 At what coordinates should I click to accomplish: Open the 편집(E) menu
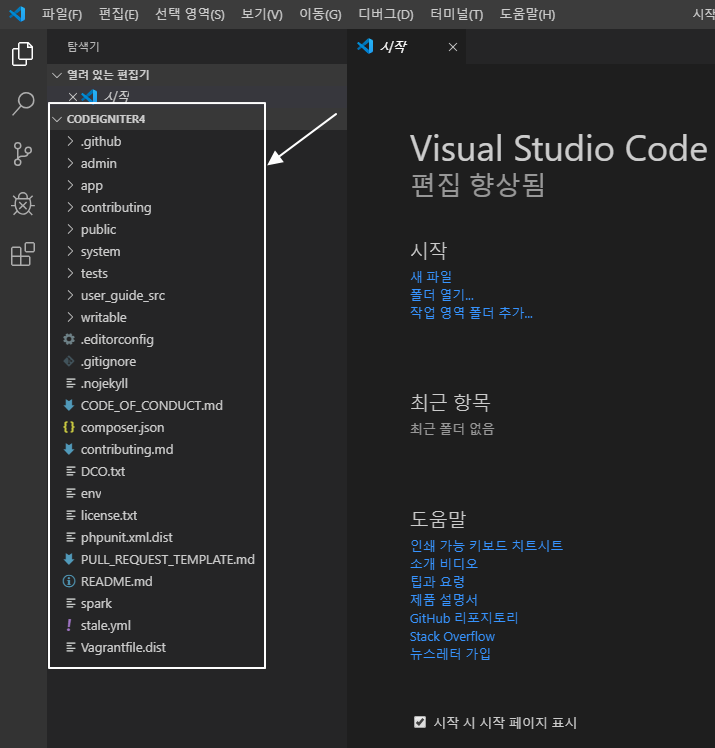[118, 14]
